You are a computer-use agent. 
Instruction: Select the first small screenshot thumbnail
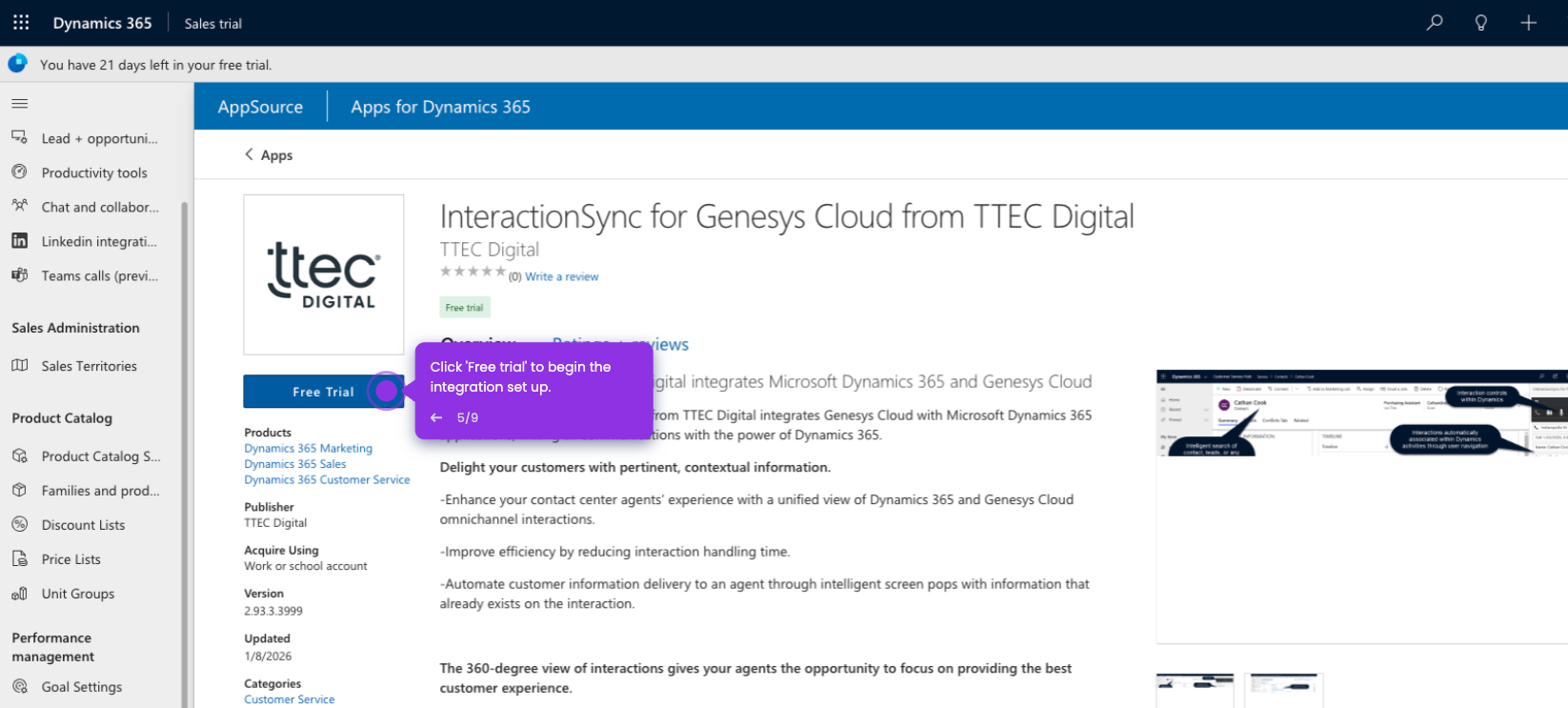(1195, 690)
